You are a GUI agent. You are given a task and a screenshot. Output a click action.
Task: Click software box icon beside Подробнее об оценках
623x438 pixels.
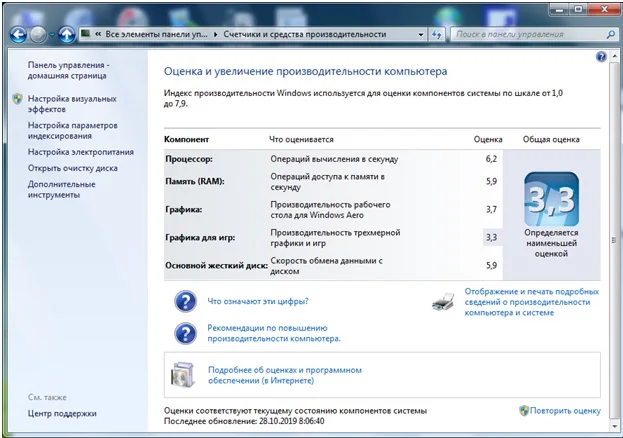click(x=183, y=375)
